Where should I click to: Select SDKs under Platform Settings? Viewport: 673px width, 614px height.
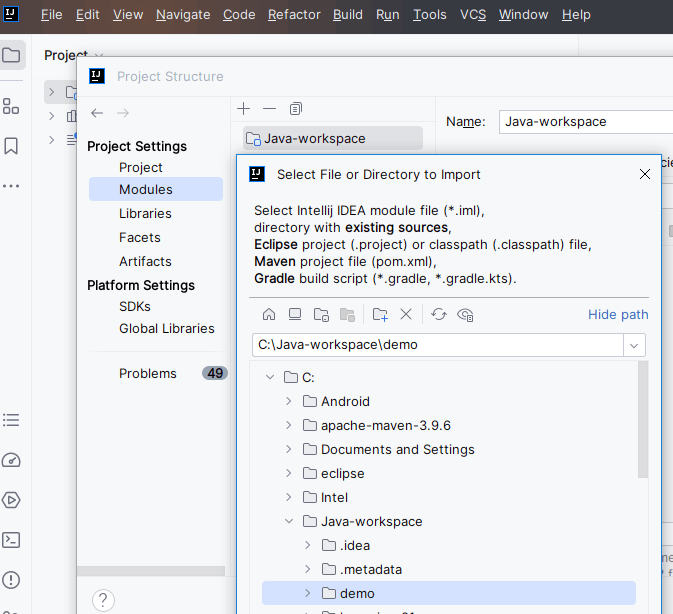pos(135,306)
